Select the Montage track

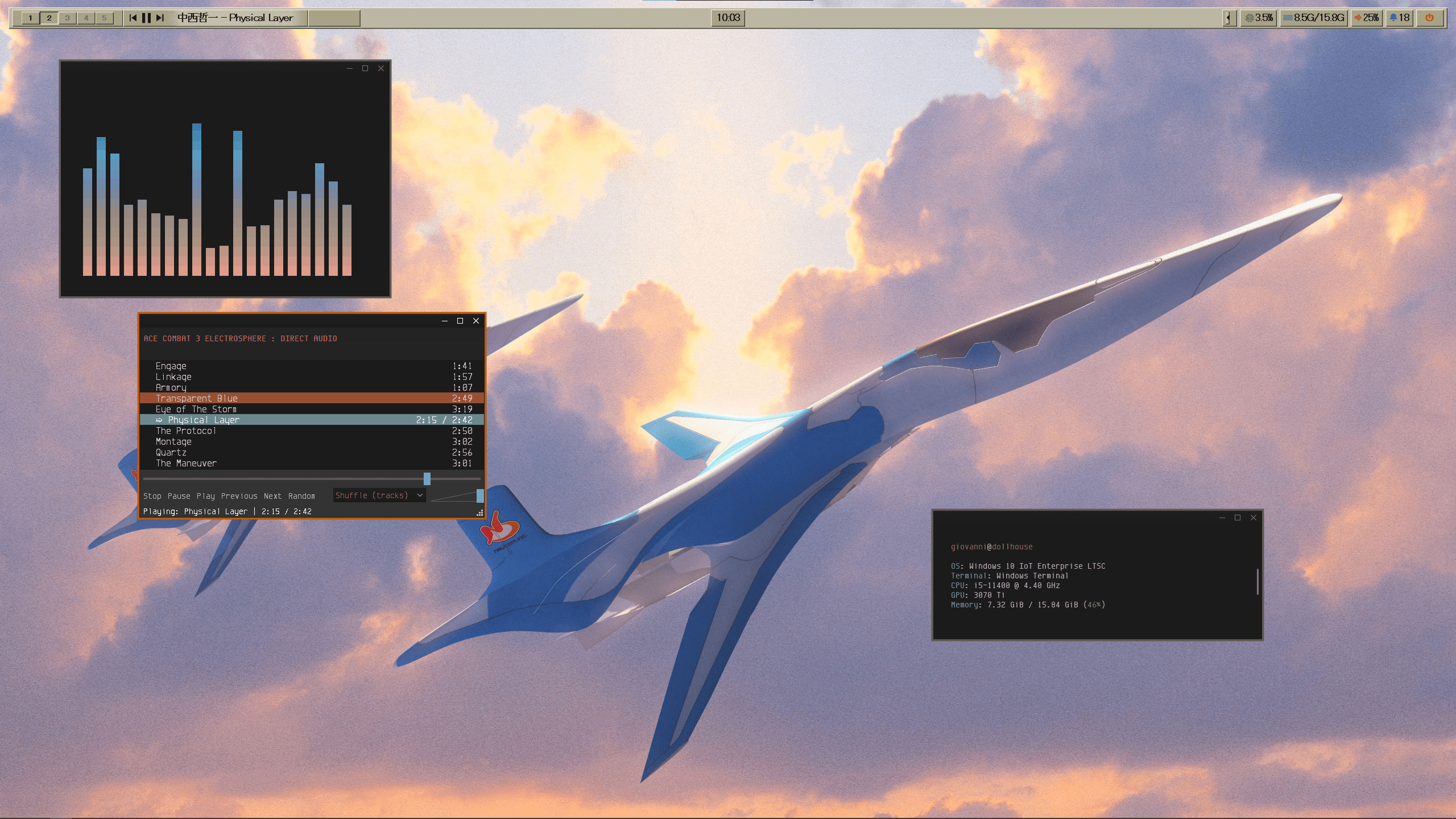(312, 442)
